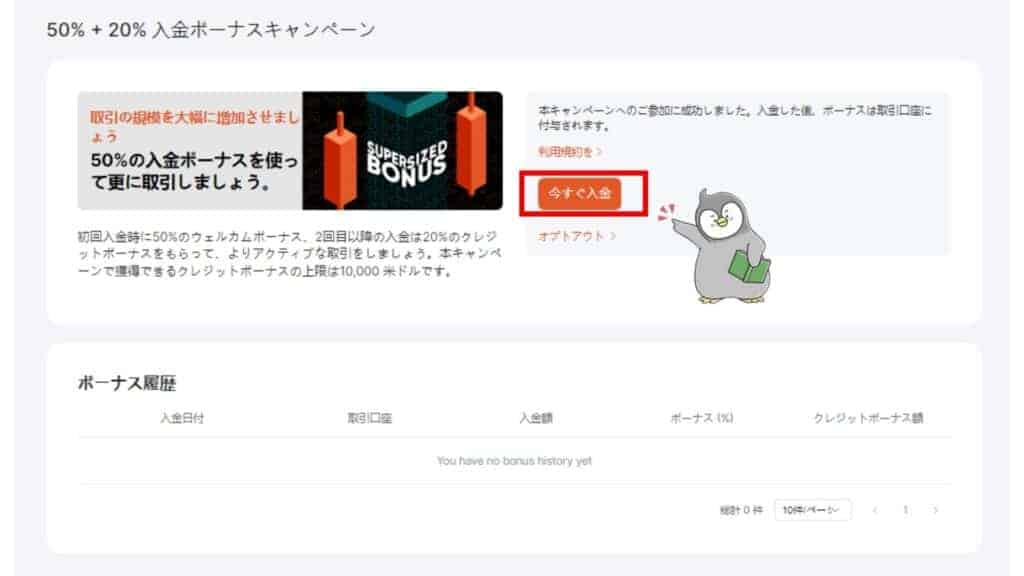
Task: Click the 入金額 column header
Action: [x=536, y=418]
